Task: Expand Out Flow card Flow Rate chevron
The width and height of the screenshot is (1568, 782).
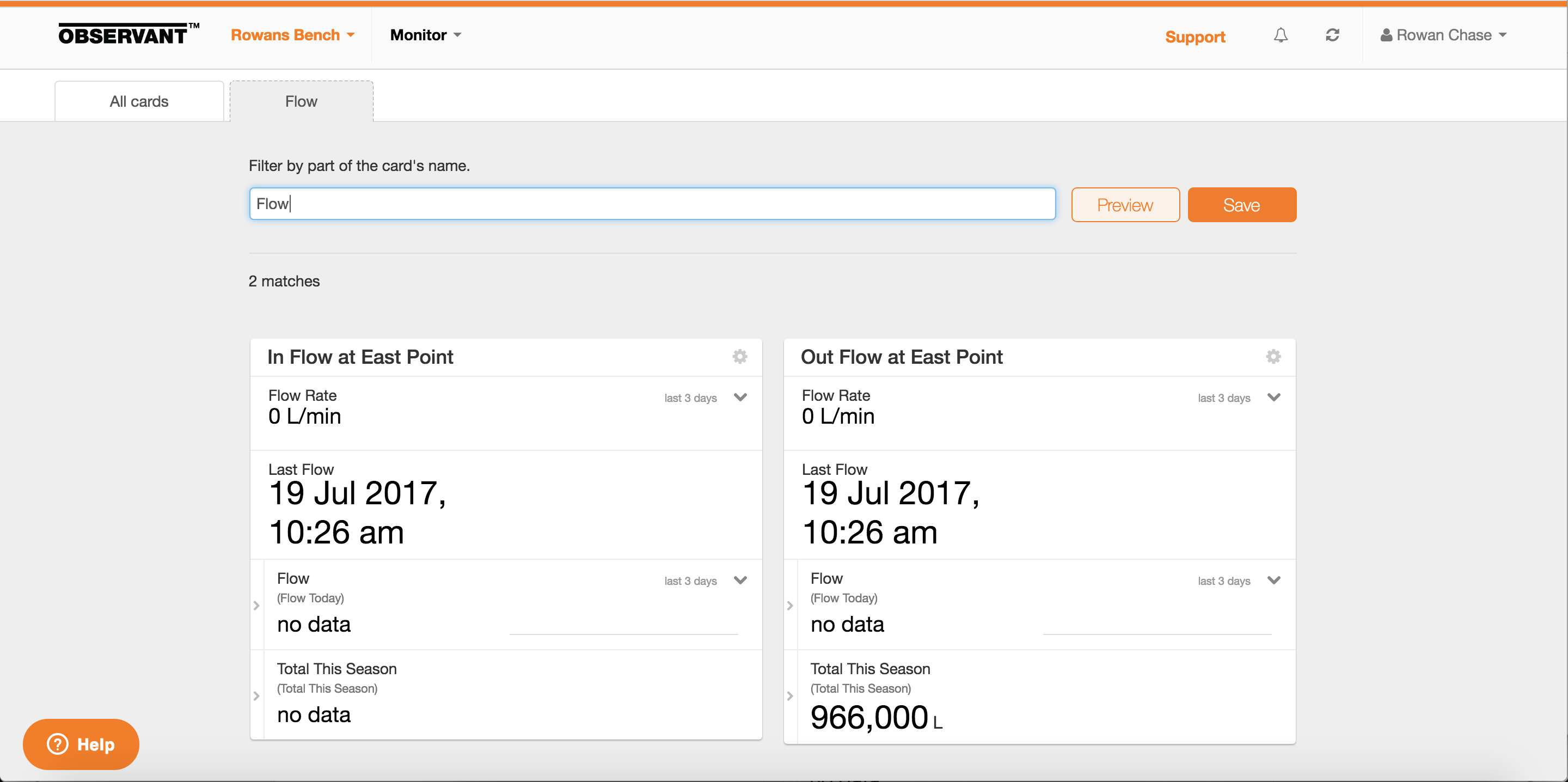Action: 1273,397
